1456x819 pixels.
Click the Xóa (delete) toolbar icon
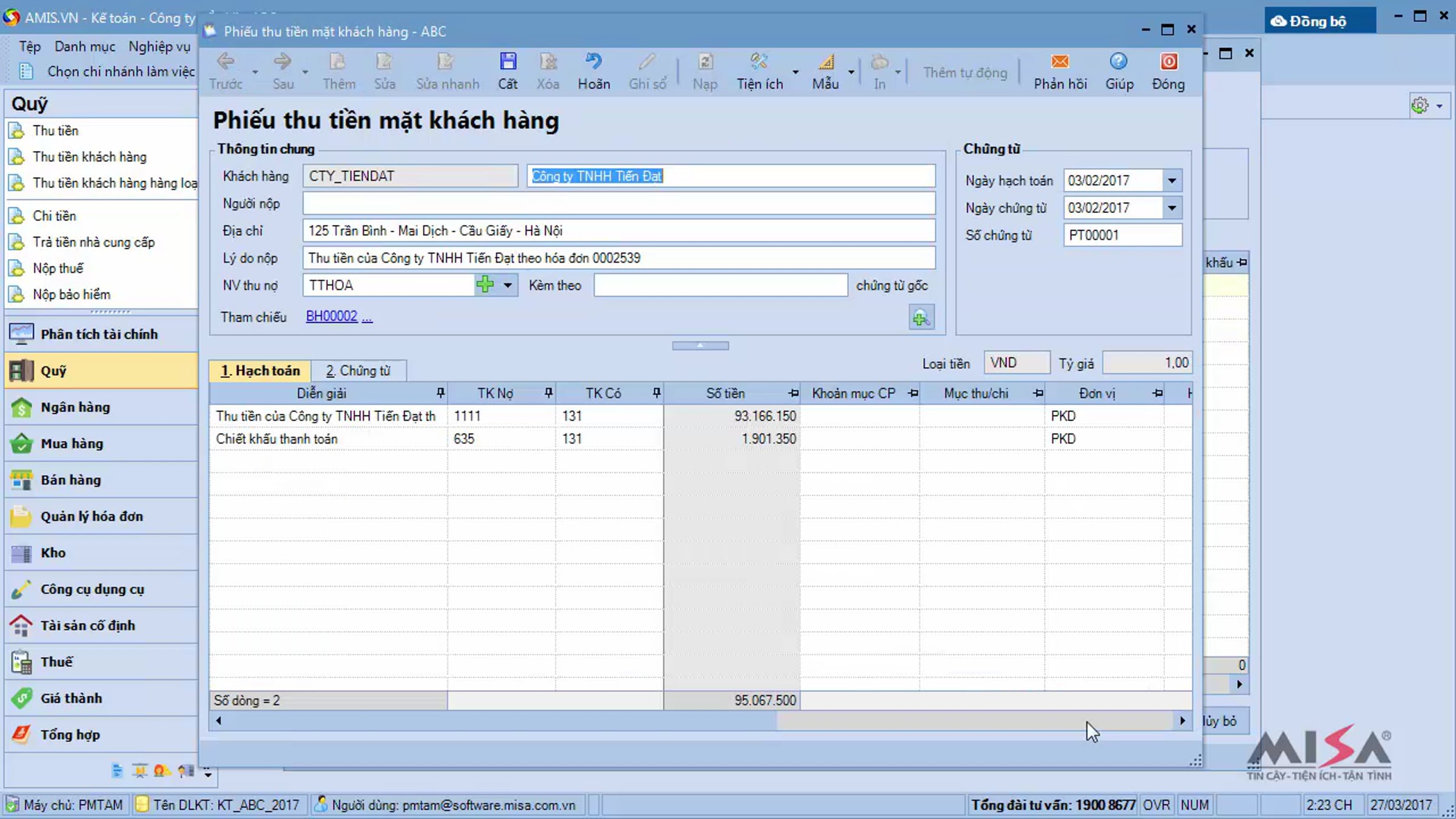point(548,62)
